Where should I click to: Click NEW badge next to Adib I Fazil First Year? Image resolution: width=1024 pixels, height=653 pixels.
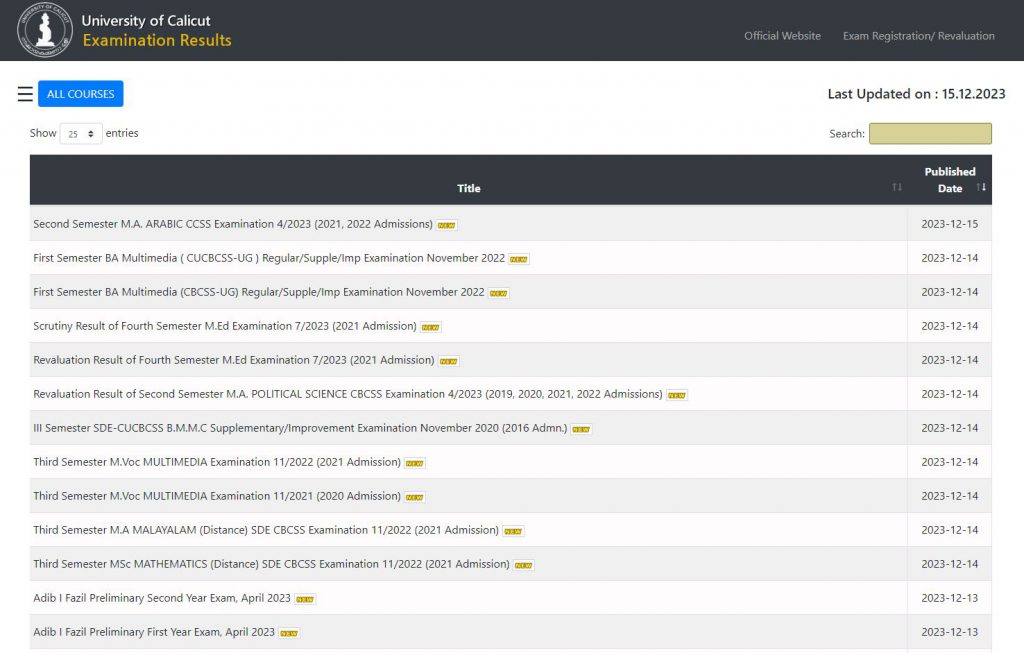(289, 633)
